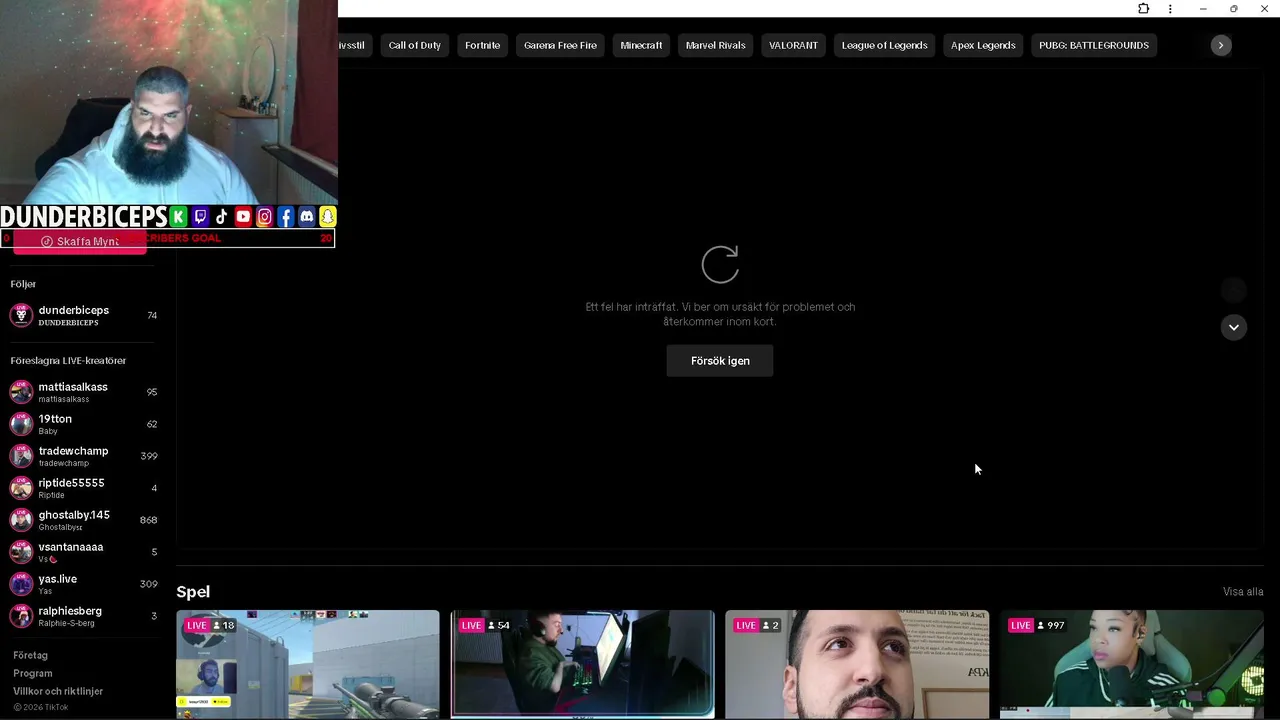Click the DUNDERBICEPS overlay name text
Image resolution: width=1280 pixels, height=720 pixels.
tap(83, 217)
